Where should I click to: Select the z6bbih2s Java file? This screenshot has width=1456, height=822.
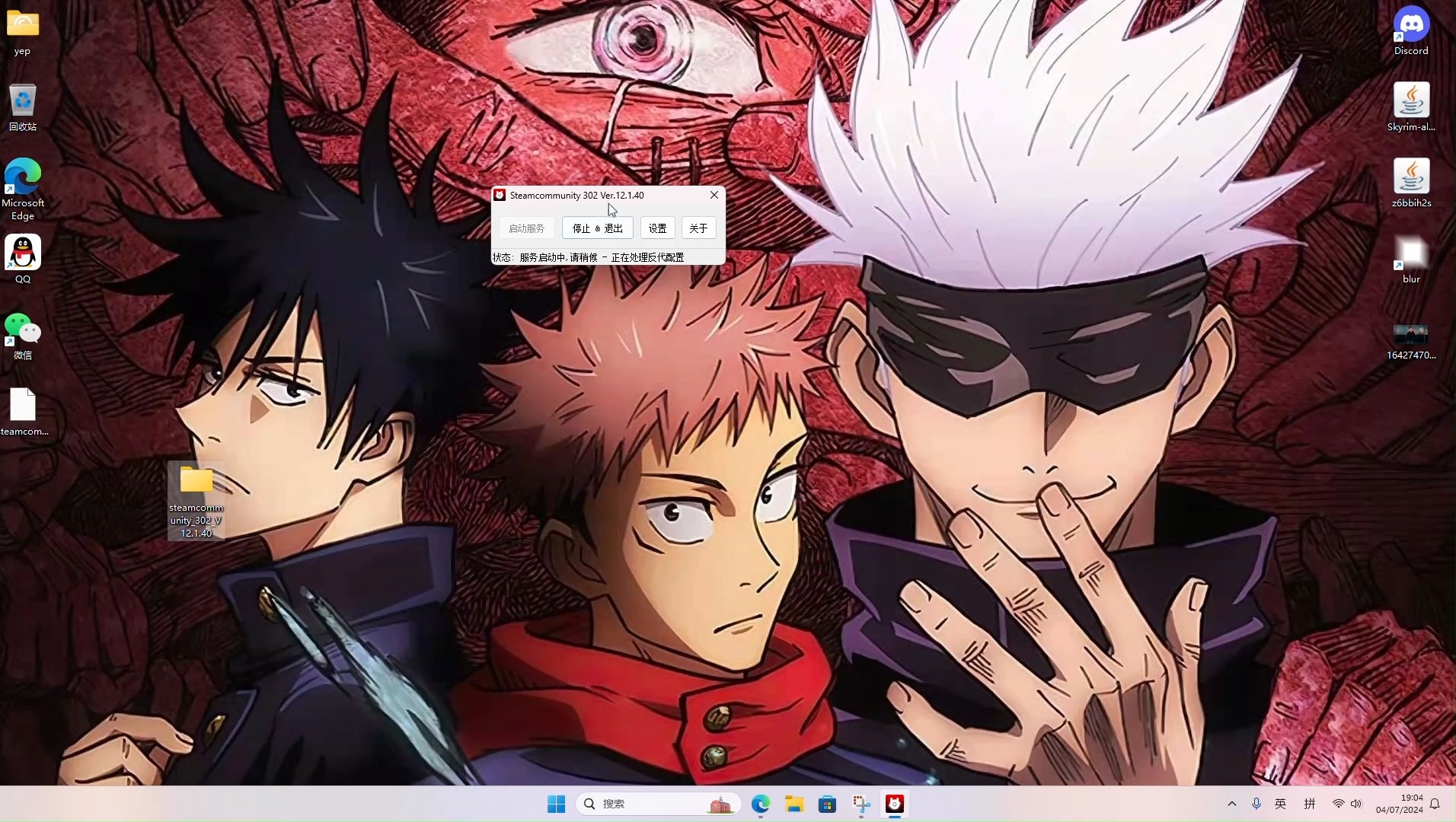[1411, 183]
